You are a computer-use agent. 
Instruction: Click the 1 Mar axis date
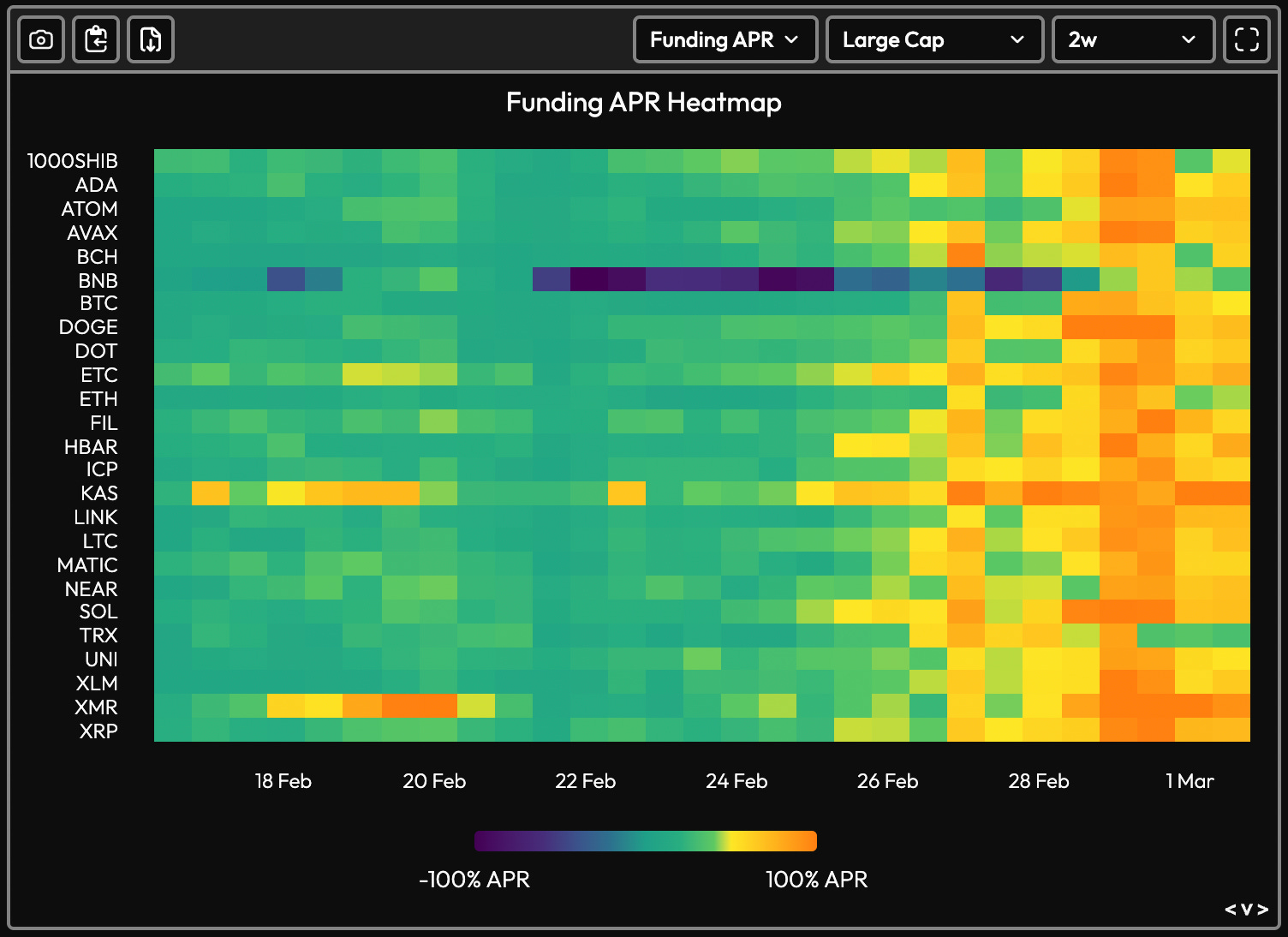tap(1190, 781)
